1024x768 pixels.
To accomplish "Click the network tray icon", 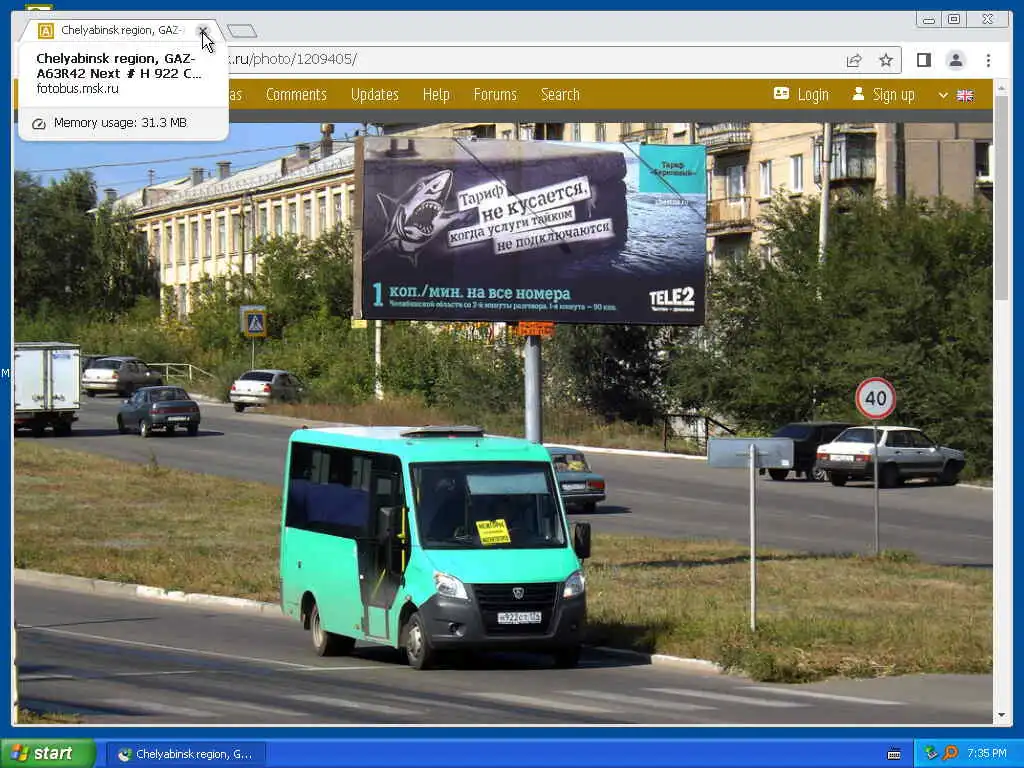I will [931, 754].
